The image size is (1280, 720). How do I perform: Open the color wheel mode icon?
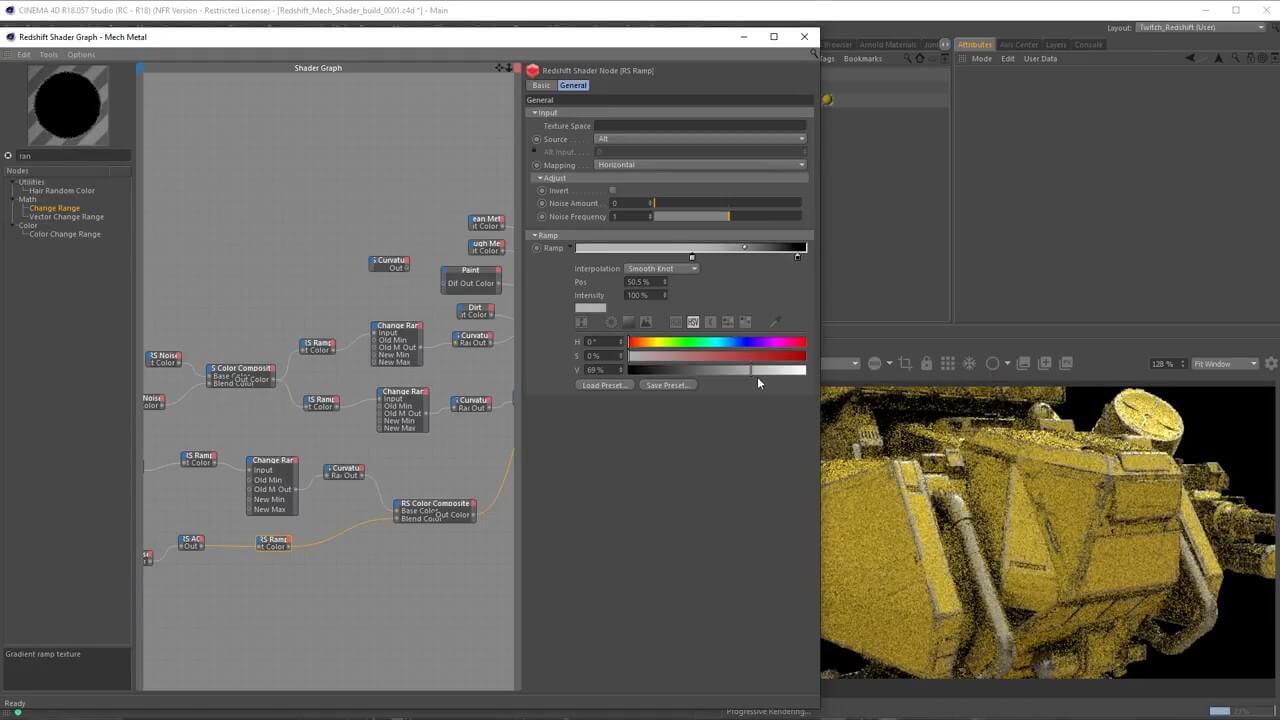pyautogui.click(x=611, y=322)
